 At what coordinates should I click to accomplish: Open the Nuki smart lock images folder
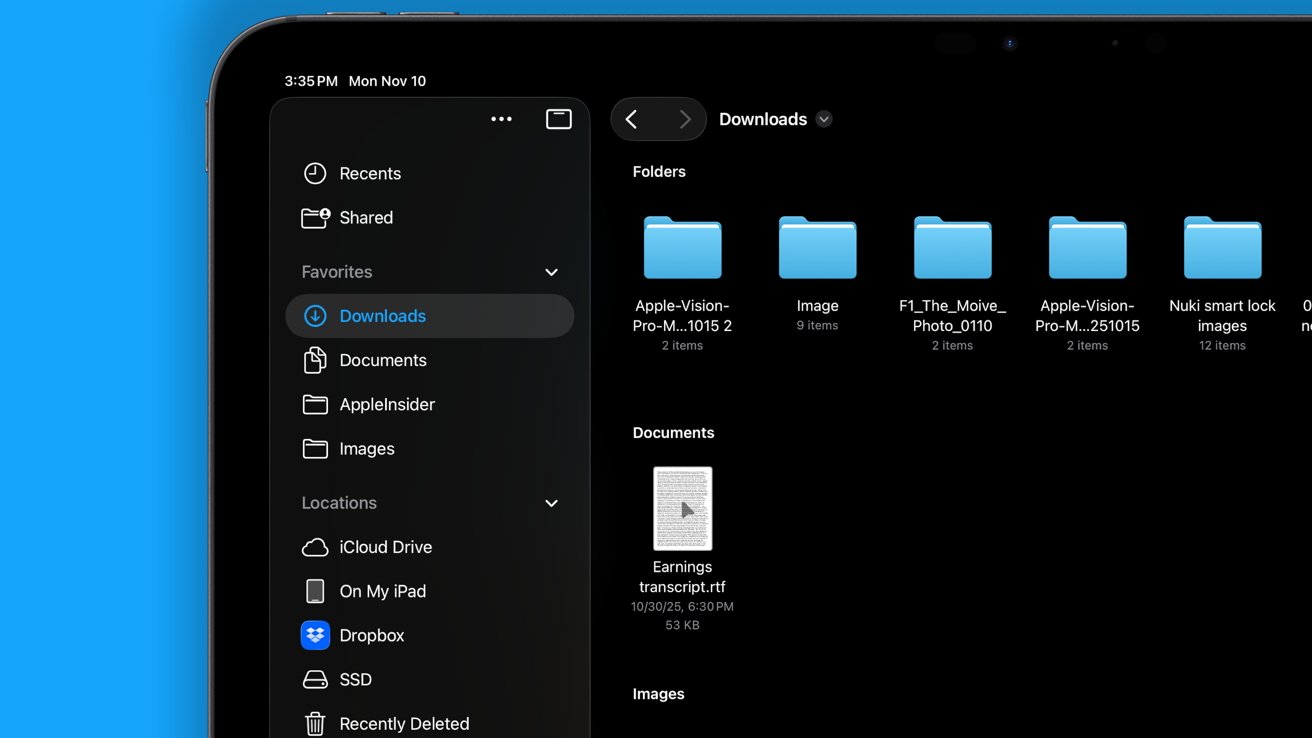click(1222, 248)
